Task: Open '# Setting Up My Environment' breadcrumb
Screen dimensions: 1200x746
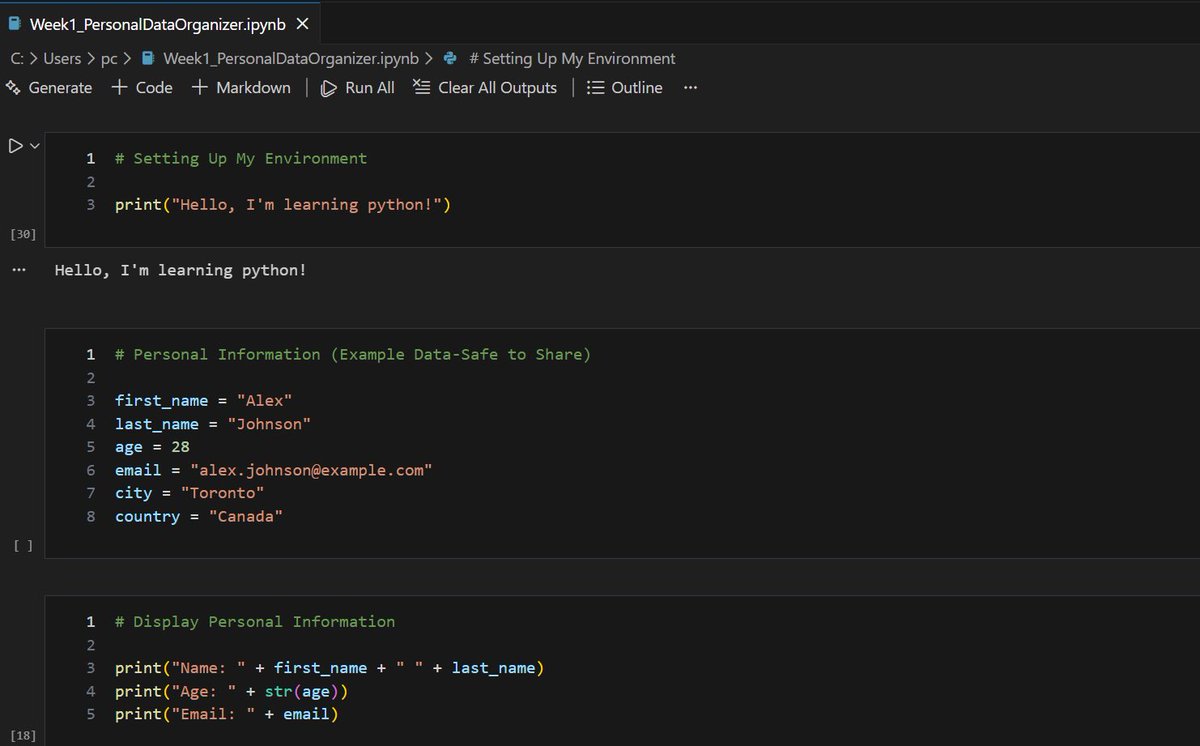Action: (x=572, y=59)
